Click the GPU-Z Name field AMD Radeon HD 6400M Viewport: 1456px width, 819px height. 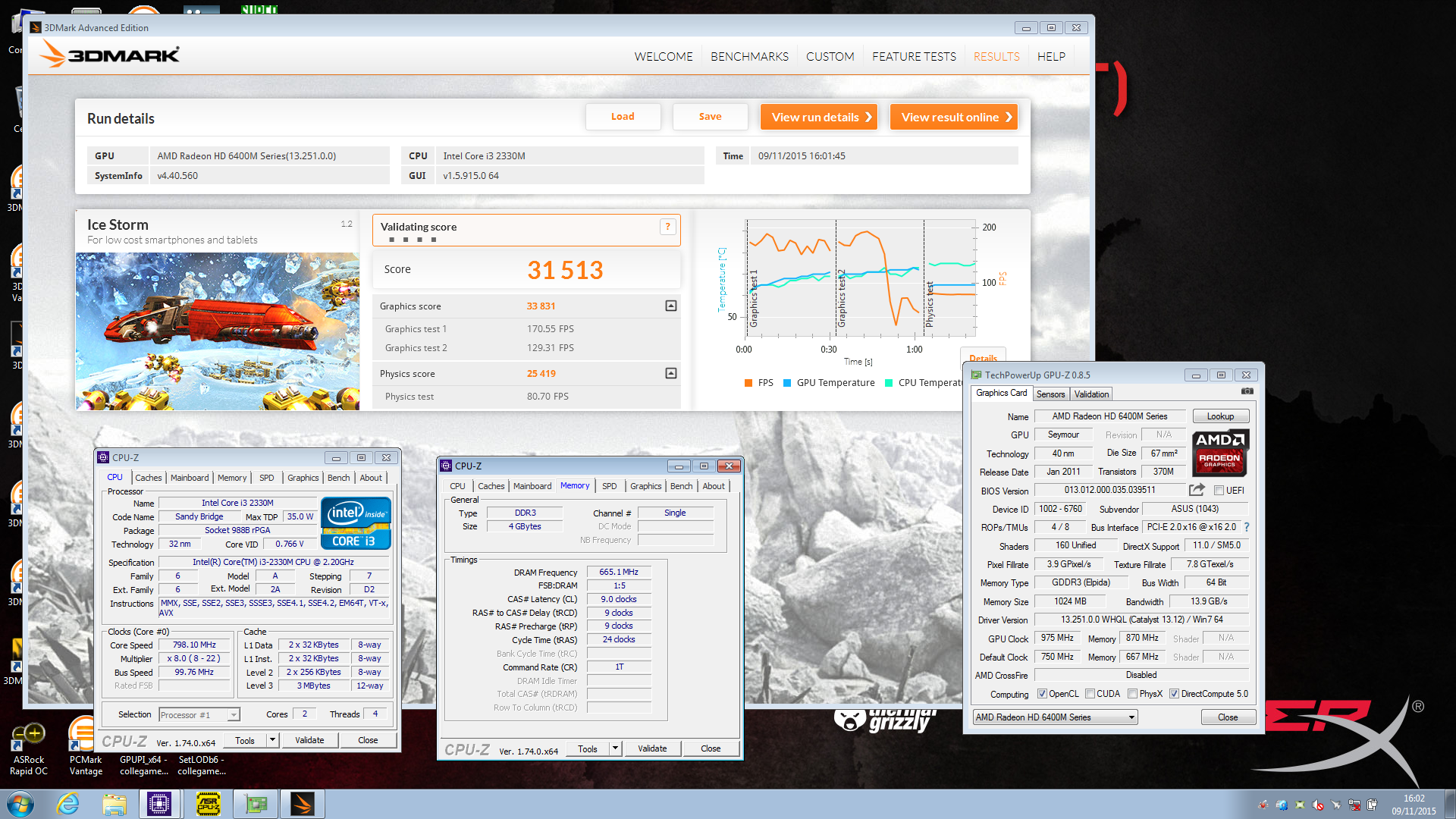(1109, 416)
